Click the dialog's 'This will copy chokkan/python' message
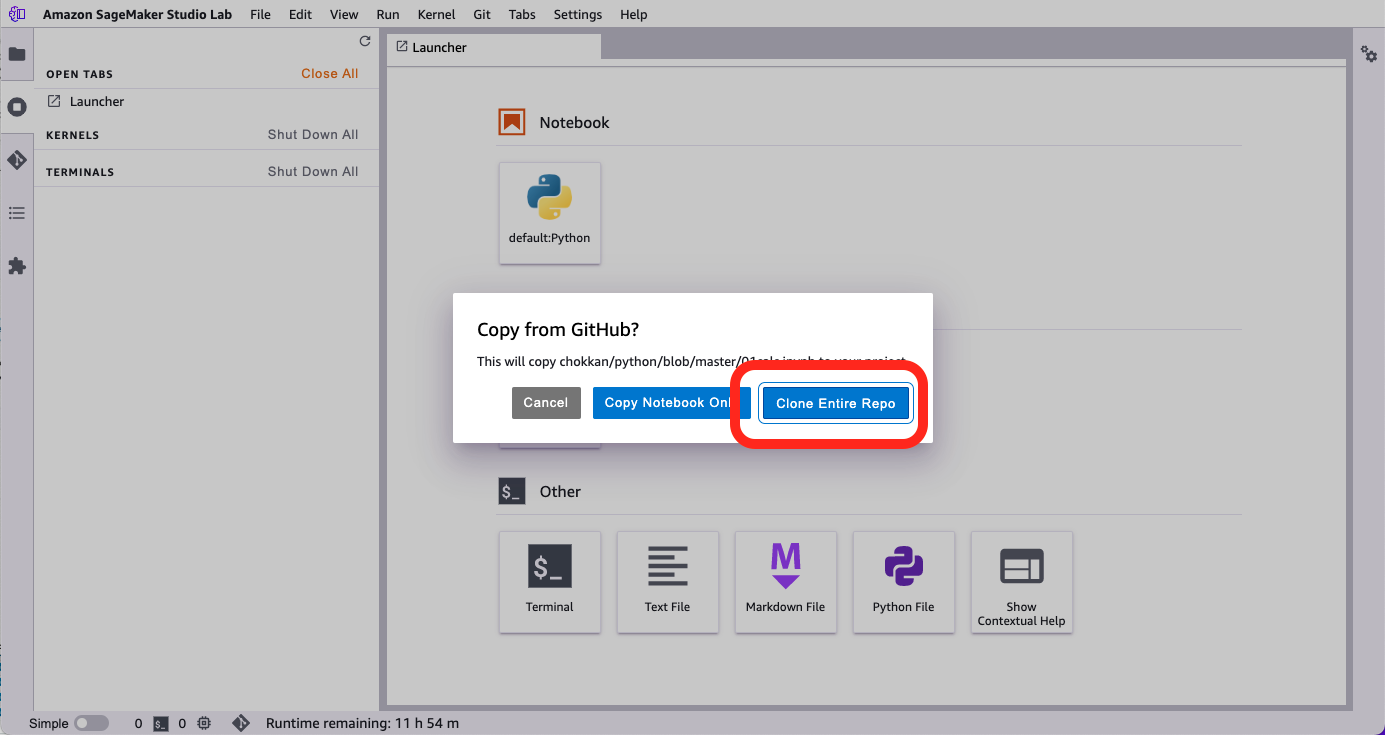Image resolution: width=1385 pixels, height=735 pixels. pyautogui.click(x=692, y=362)
